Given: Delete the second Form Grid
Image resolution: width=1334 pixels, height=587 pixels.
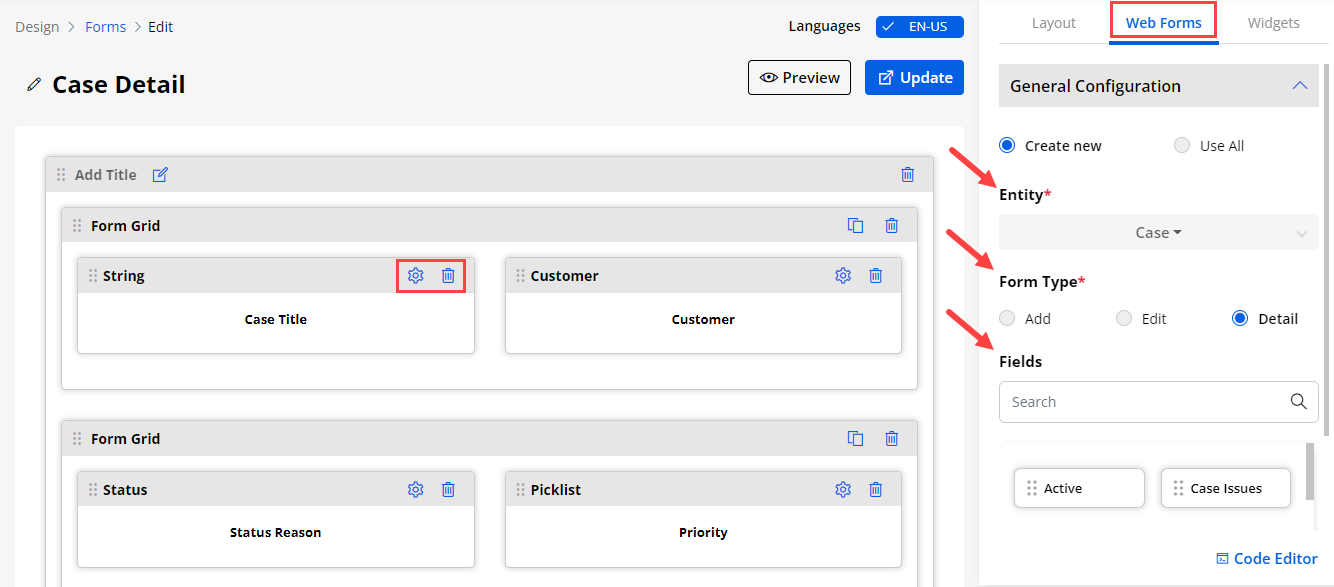Looking at the screenshot, I should point(892,439).
